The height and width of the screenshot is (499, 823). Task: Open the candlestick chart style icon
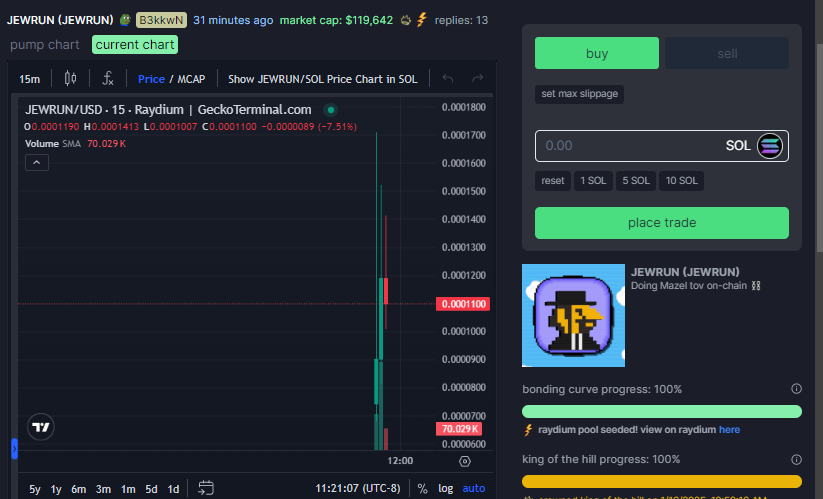pyautogui.click(x=70, y=79)
